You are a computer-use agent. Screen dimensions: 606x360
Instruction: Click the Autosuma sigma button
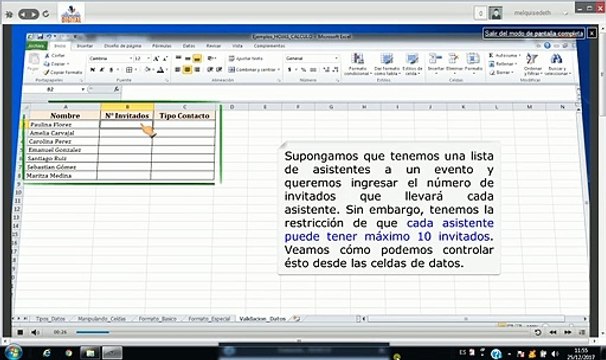point(504,56)
